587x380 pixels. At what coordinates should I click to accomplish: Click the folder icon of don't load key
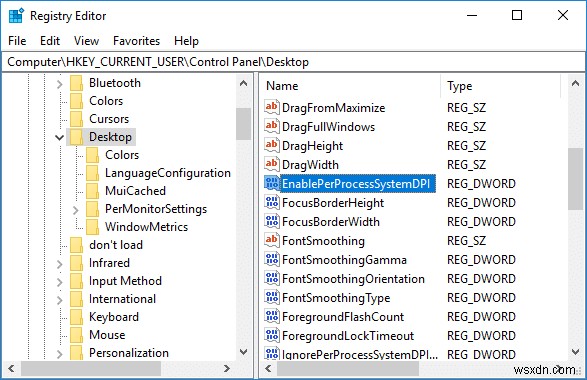tap(77, 245)
